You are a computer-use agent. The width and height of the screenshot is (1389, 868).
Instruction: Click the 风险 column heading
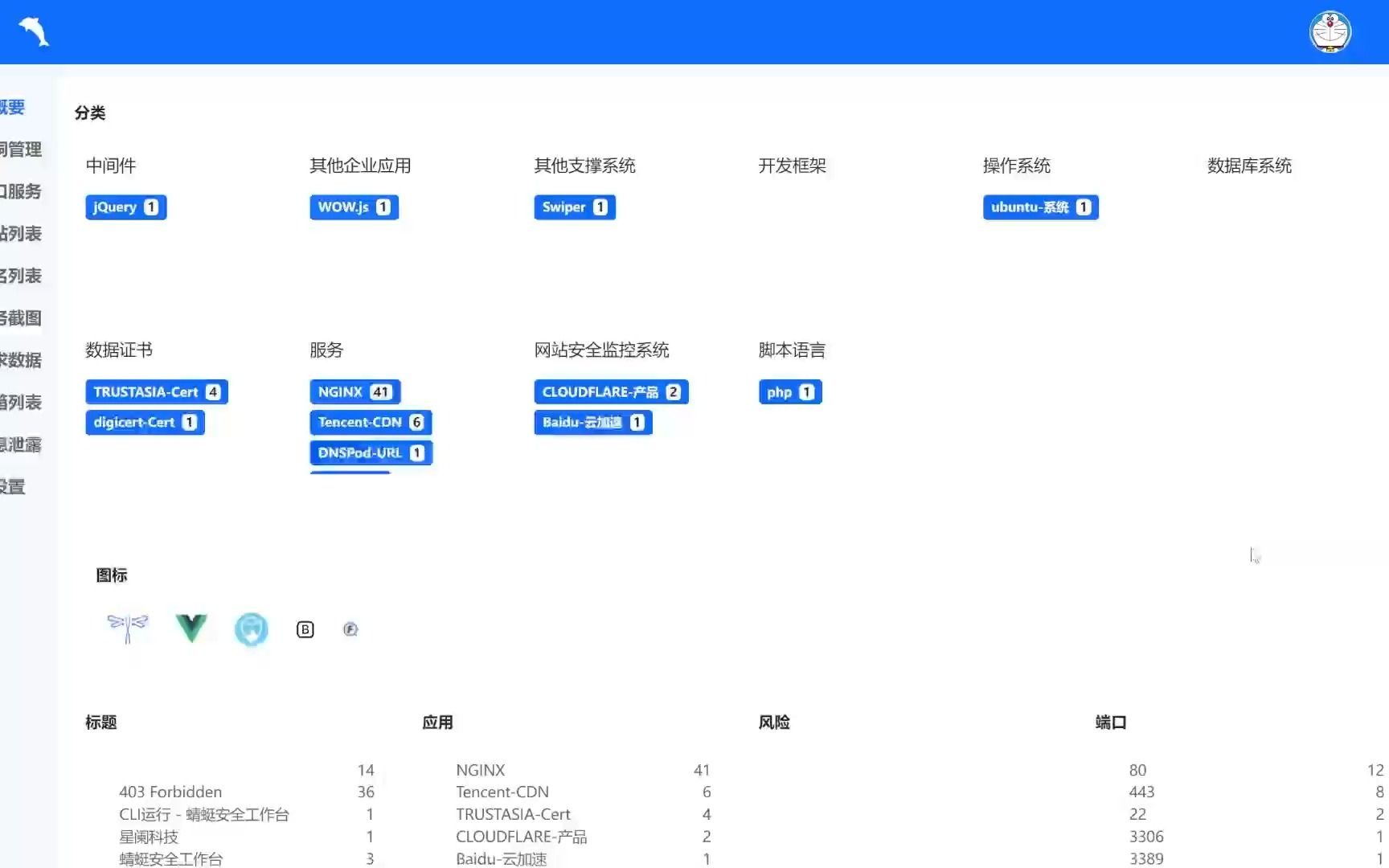(x=774, y=723)
